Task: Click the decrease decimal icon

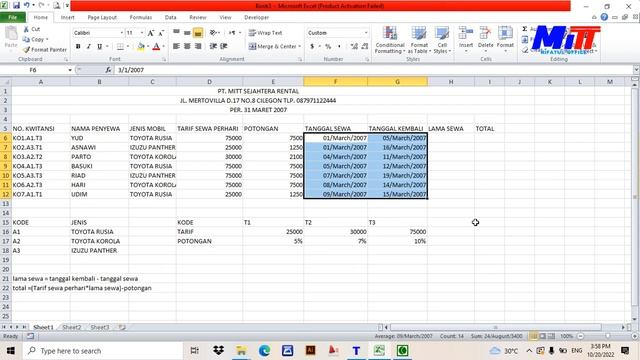Action: click(x=365, y=47)
